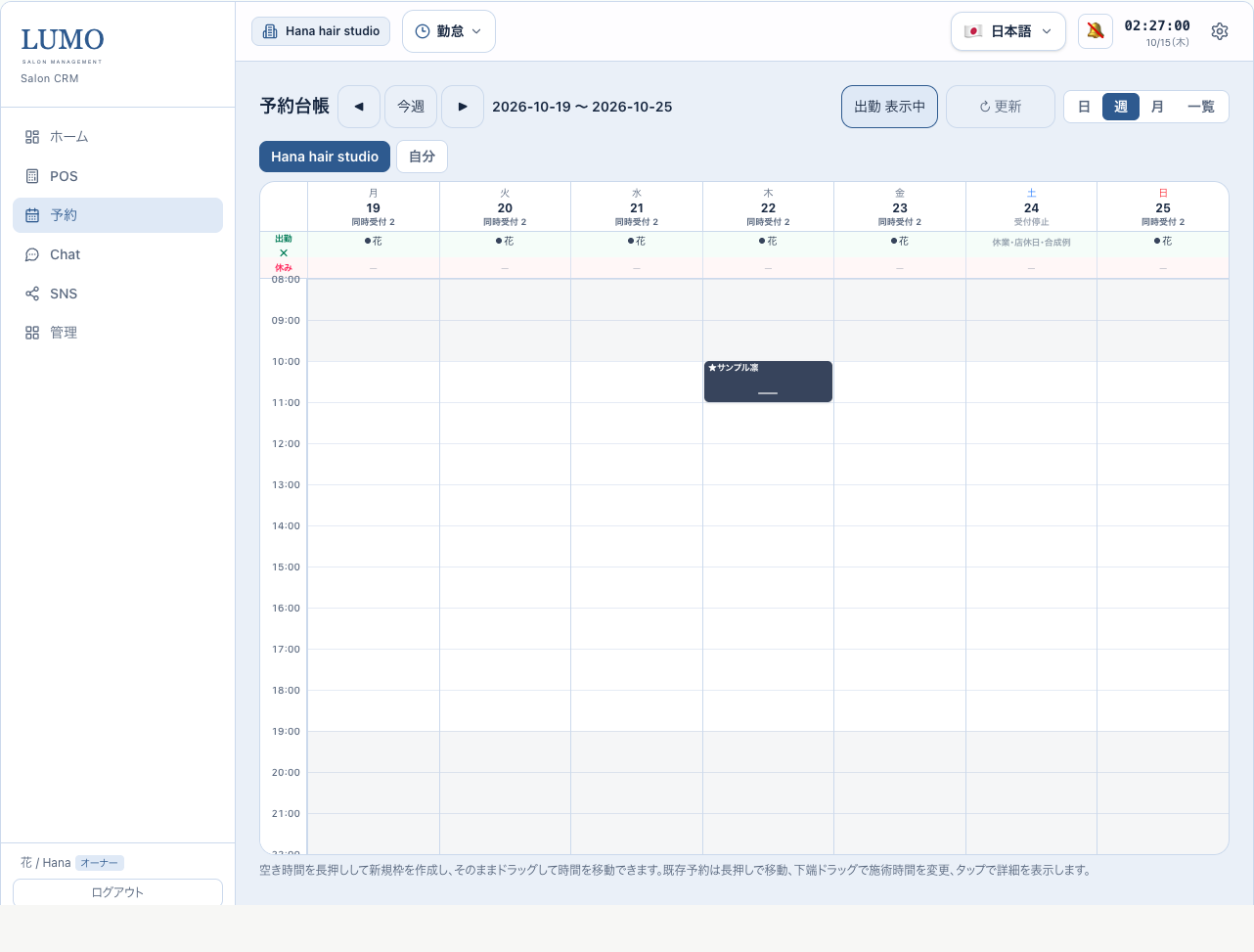Go to next week arrow
This screenshot has width=1254, height=952.
(x=463, y=107)
